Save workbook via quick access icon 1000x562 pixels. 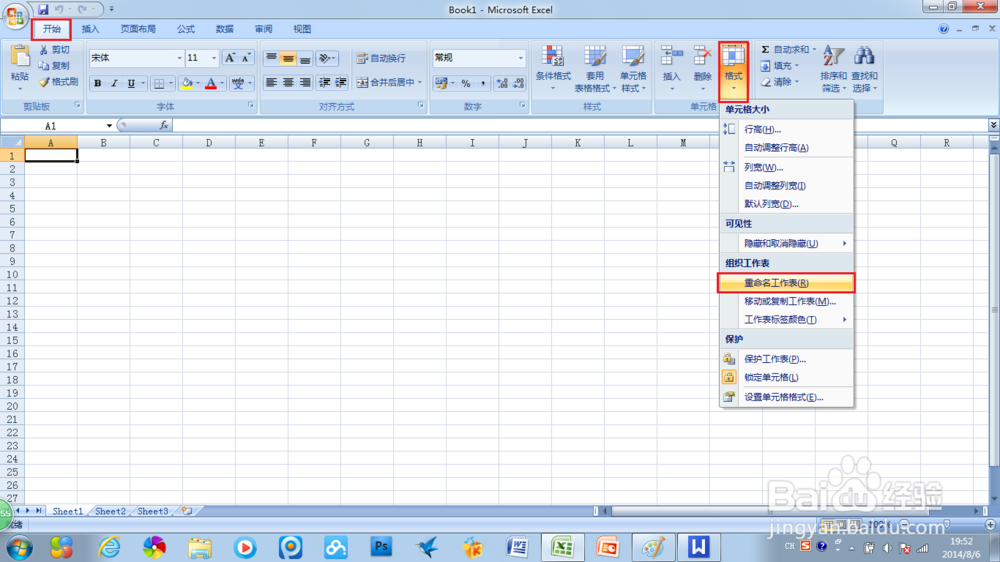[x=43, y=10]
